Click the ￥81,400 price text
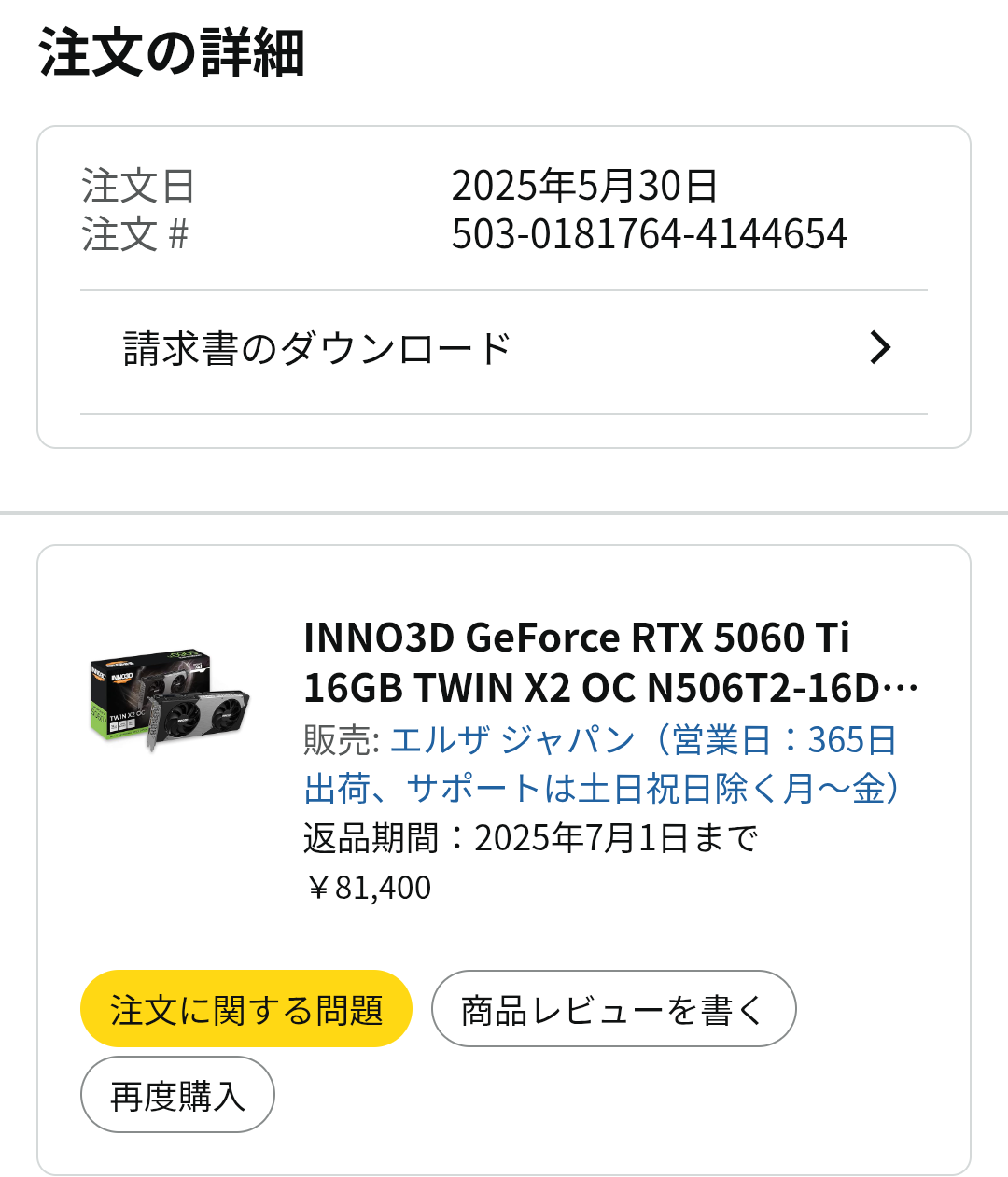Viewport: 1008px width, 1177px height. 368,888
